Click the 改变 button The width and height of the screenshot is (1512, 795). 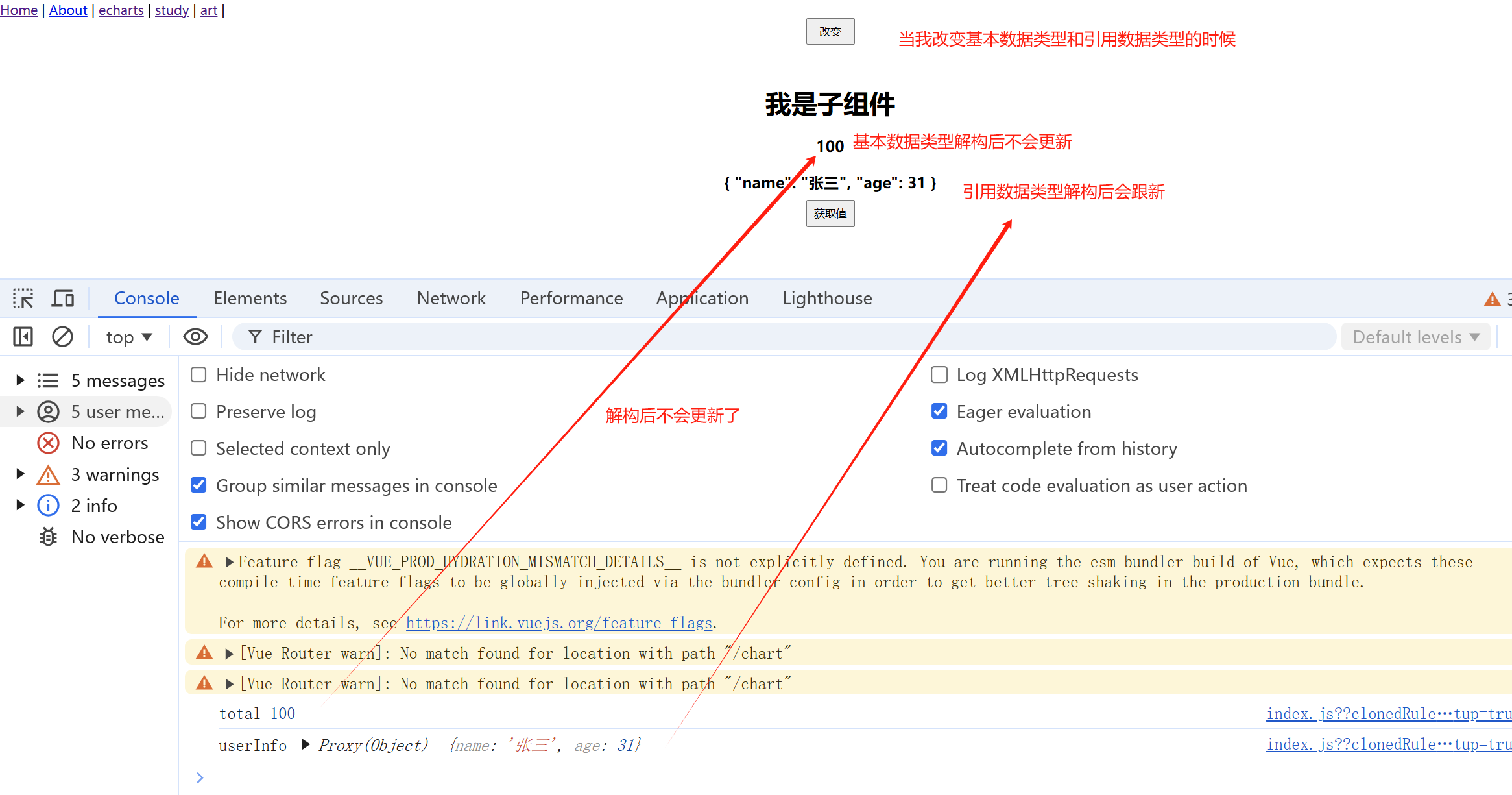click(830, 31)
